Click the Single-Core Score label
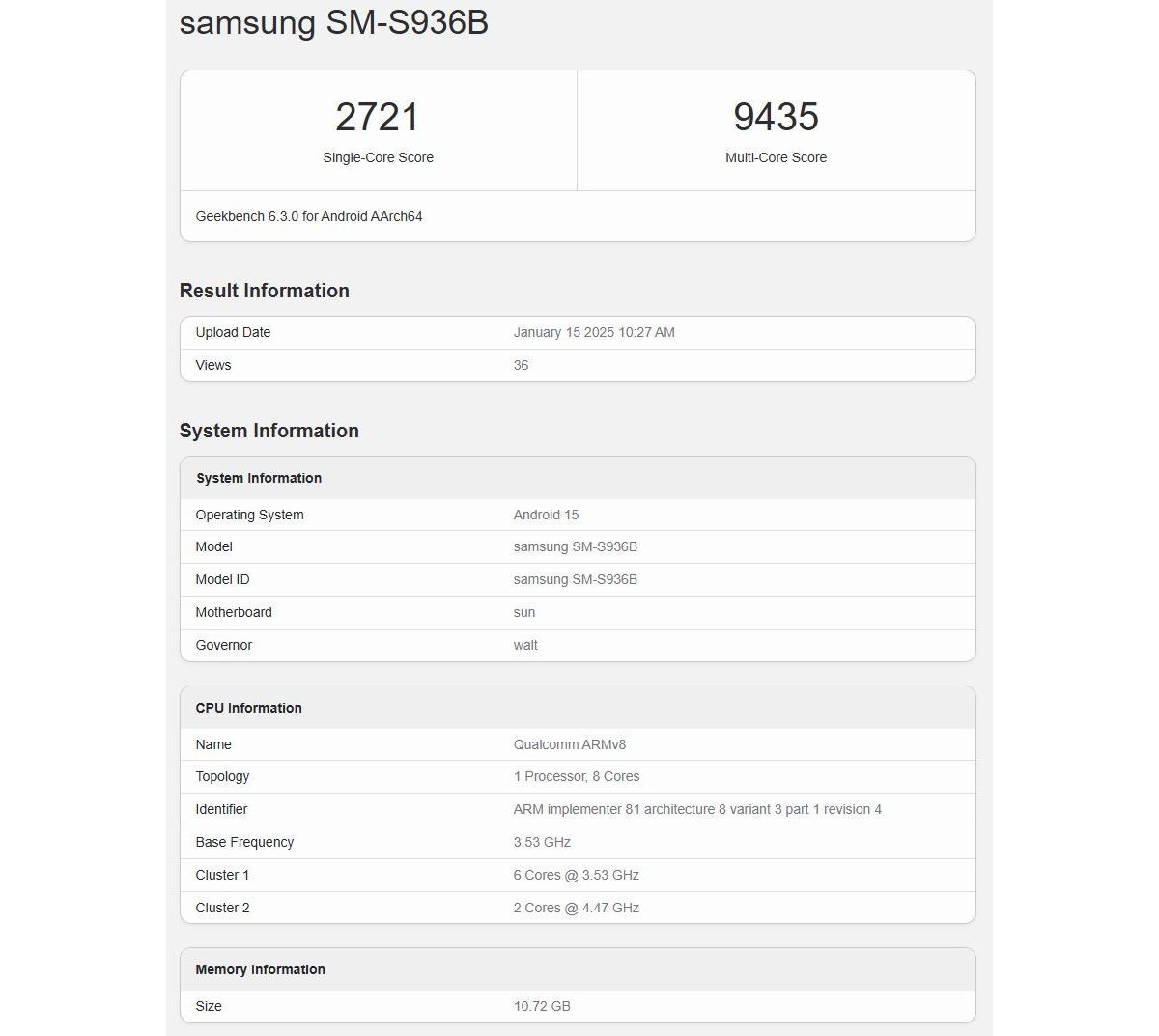Viewport: 1159px width, 1036px height. pos(378,157)
